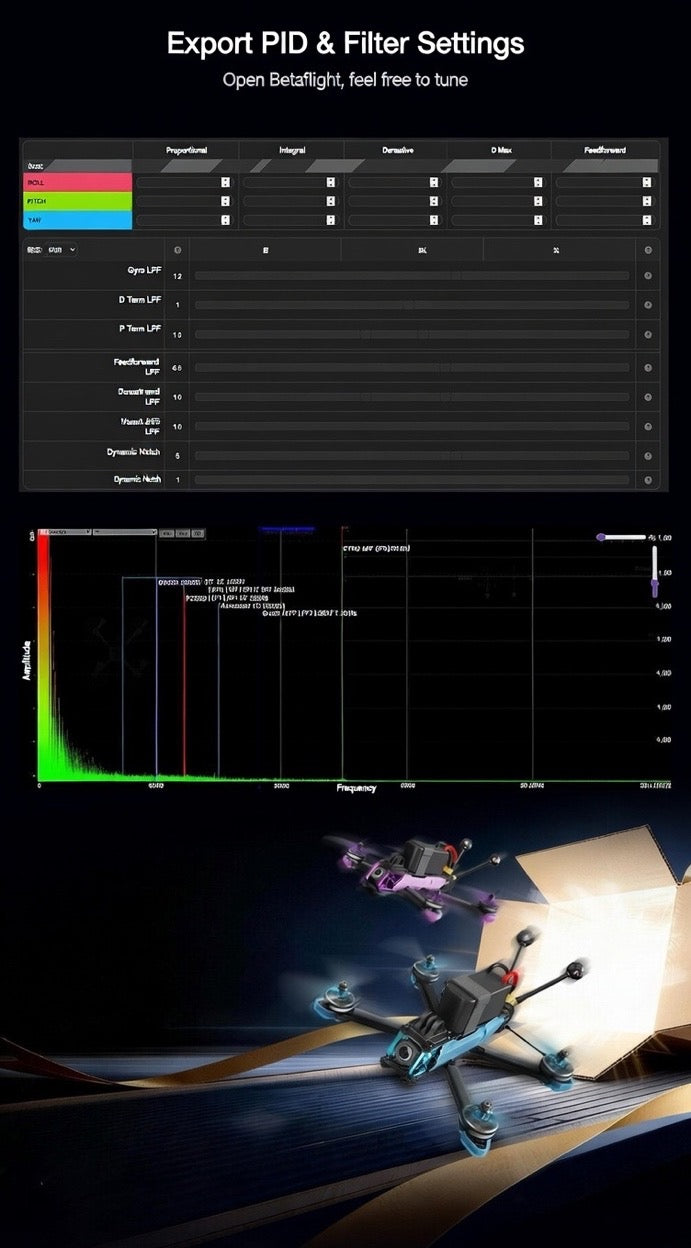The image size is (691, 1248).
Task: Click the help icon in the filter table header, right side
Action: 648,251
